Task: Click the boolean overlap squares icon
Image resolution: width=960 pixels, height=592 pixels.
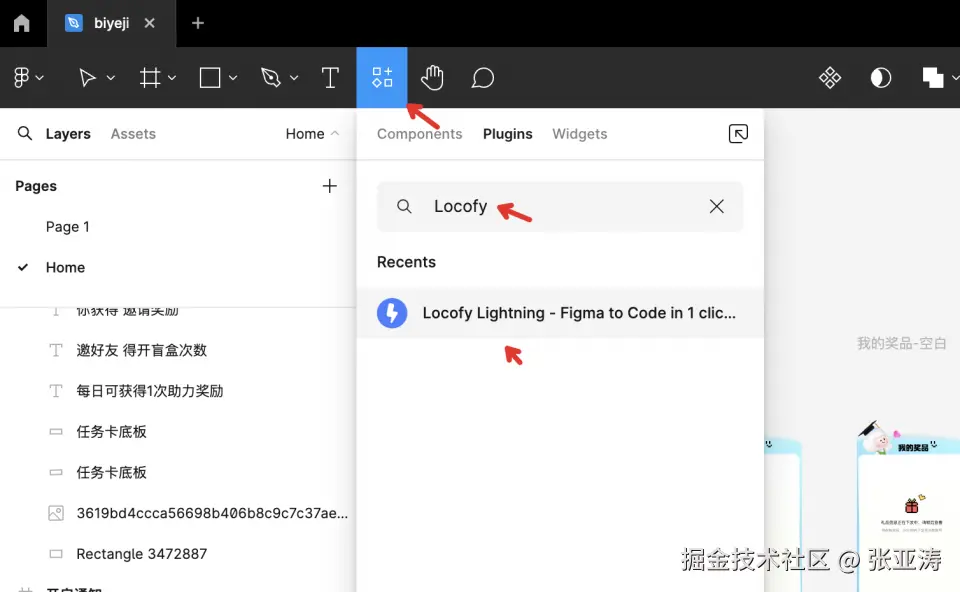Action: coord(932,78)
